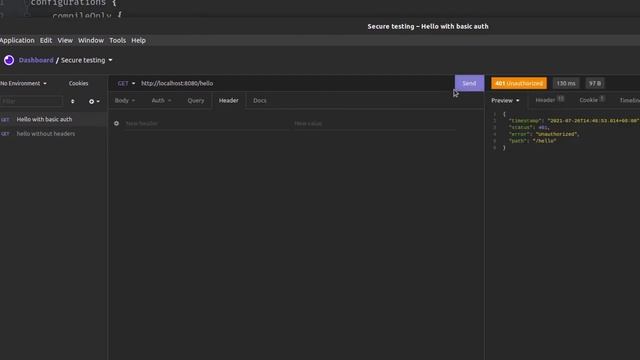The image size is (640, 360).
Task: Switch to the Docs tab
Action: coord(260,100)
